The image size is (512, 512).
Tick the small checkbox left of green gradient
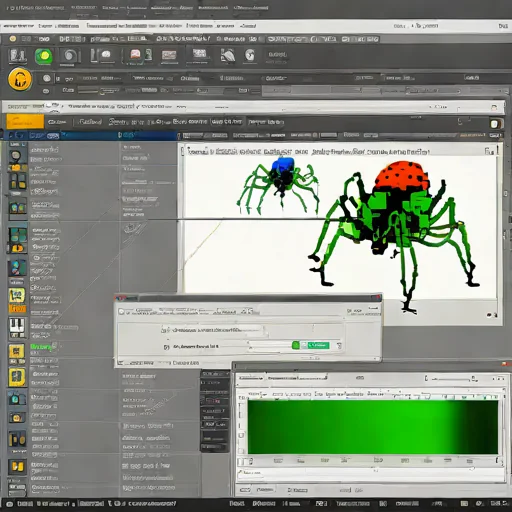[241, 436]
